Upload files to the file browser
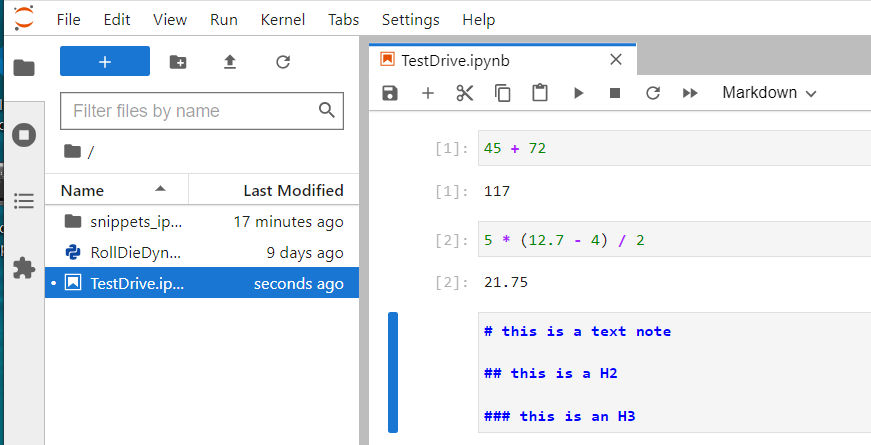This screenshot has height=445, width=871. [x=230, y=62]
